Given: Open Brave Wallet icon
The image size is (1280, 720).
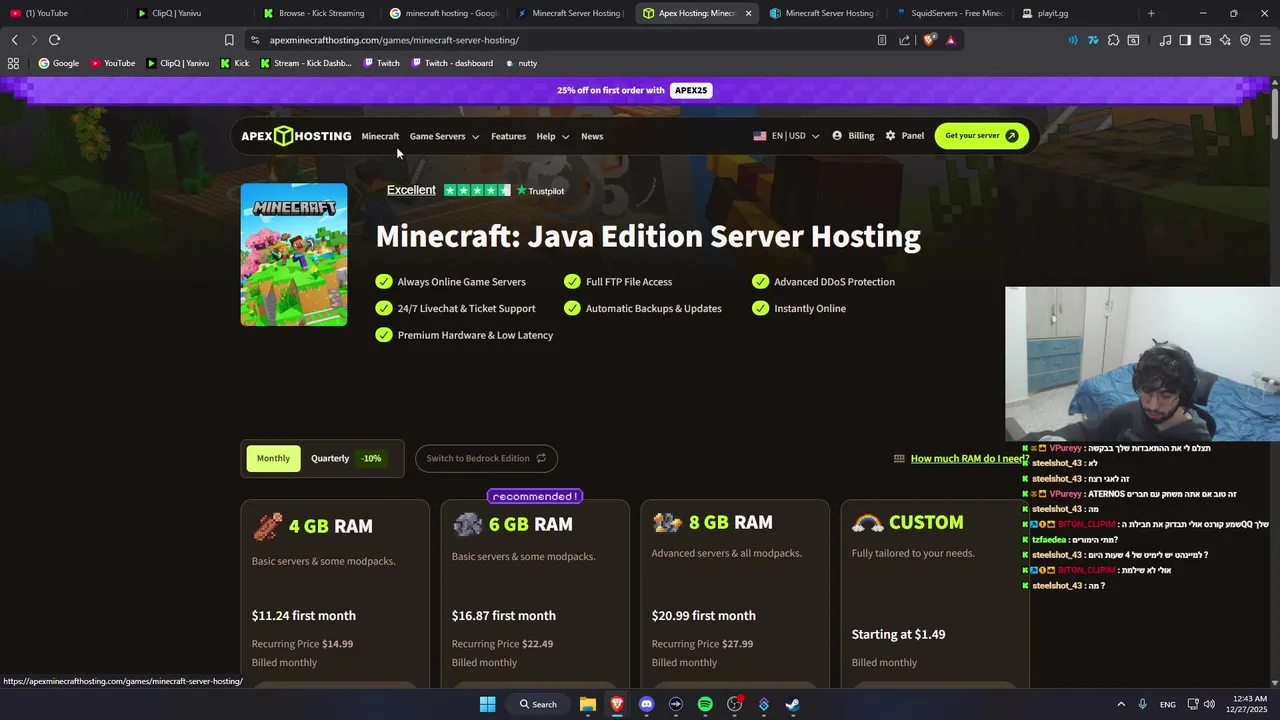Looking at the screenshot, I should (1205, 40).
